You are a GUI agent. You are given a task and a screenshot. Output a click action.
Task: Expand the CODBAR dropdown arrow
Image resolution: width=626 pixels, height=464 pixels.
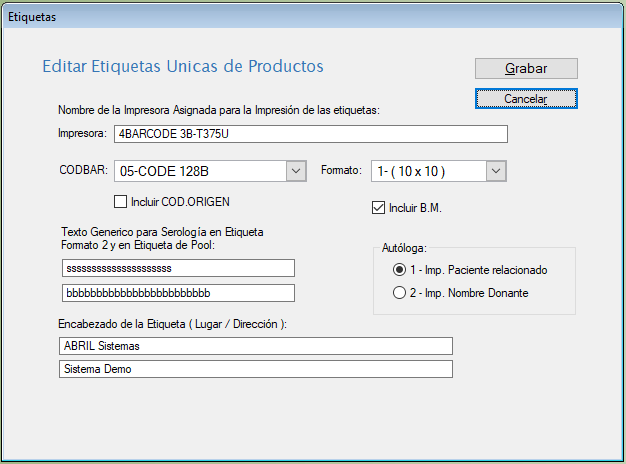coord(296,171)
